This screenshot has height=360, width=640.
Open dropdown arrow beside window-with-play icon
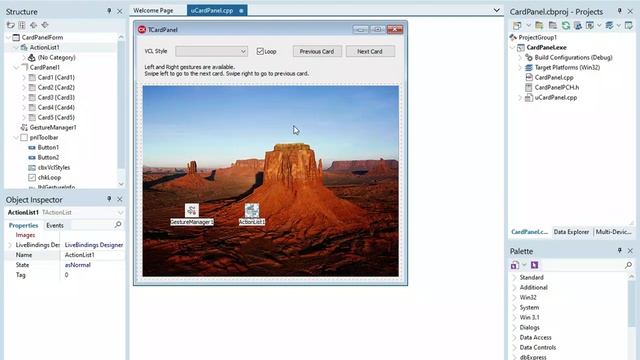point(599,25)
